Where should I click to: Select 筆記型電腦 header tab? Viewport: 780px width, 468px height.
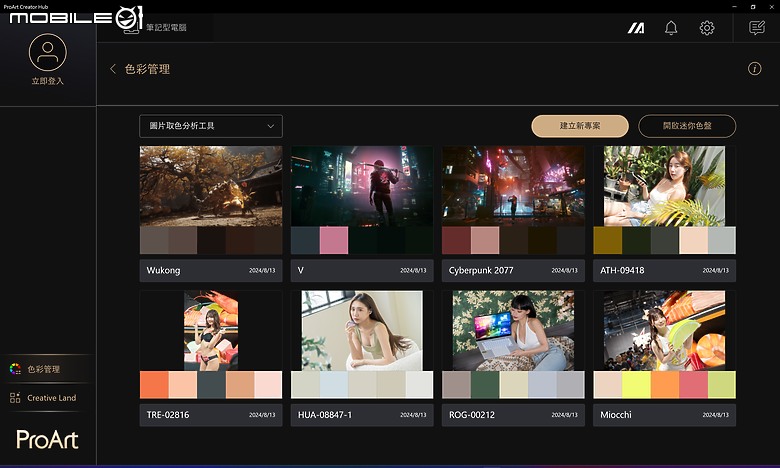click(x=166, y=27)
